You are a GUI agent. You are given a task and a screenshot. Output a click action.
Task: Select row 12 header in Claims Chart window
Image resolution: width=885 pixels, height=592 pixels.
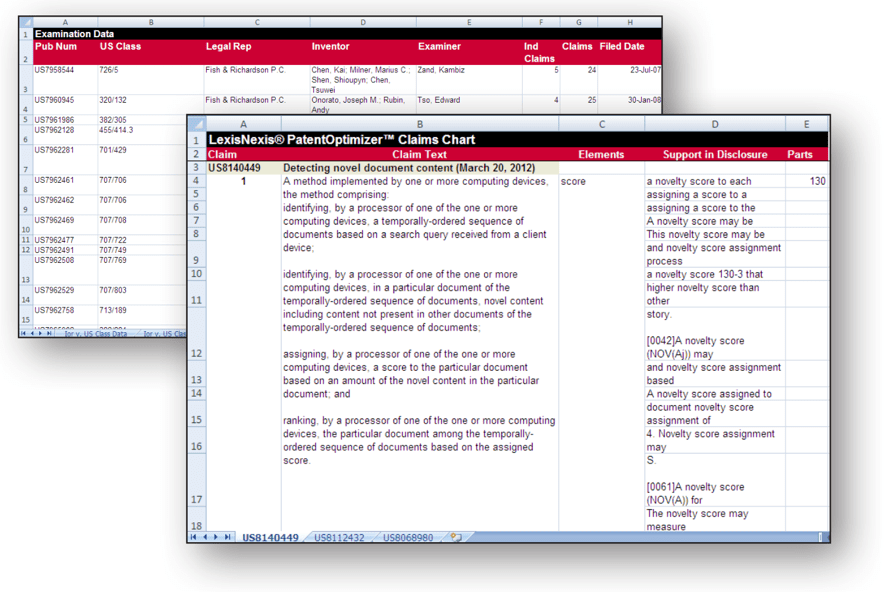(x=196, y=334)
